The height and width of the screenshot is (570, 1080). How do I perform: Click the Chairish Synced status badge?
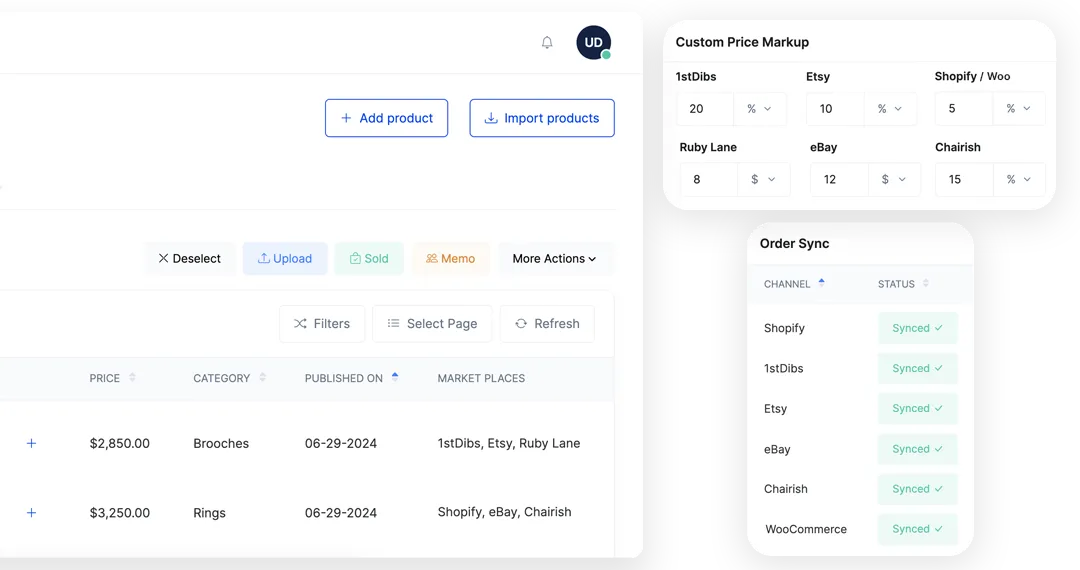pyautogui.click(x=917, y=489)
